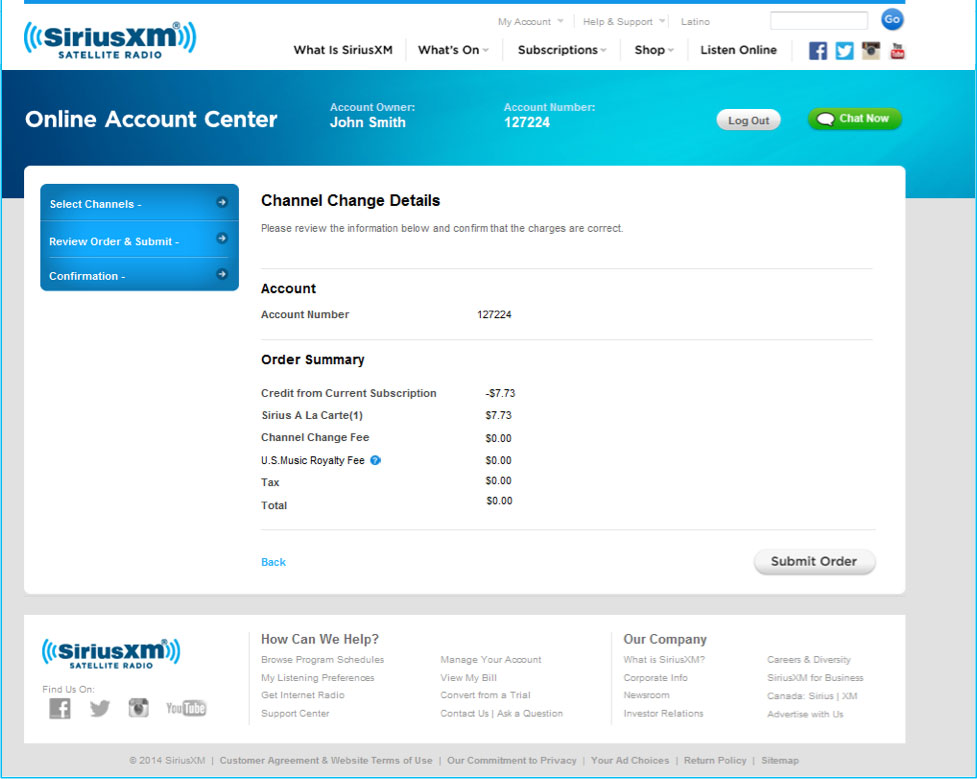Open Support Center link

pos(295,714)
